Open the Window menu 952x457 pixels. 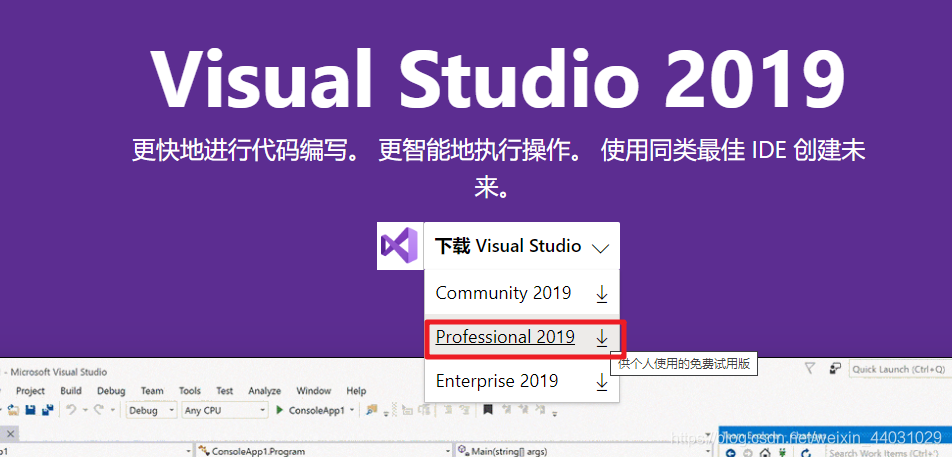coord(314,391)
